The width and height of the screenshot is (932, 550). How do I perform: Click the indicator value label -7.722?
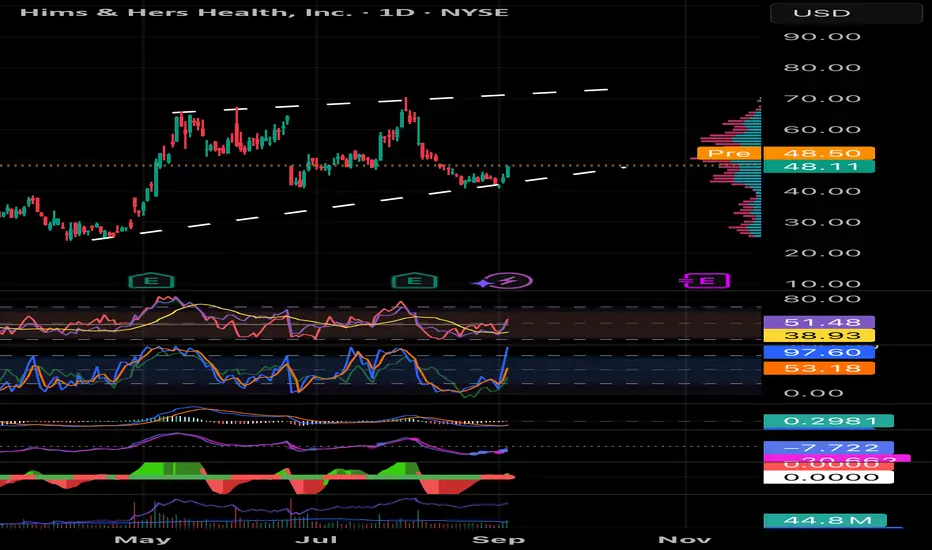point(829,448)
